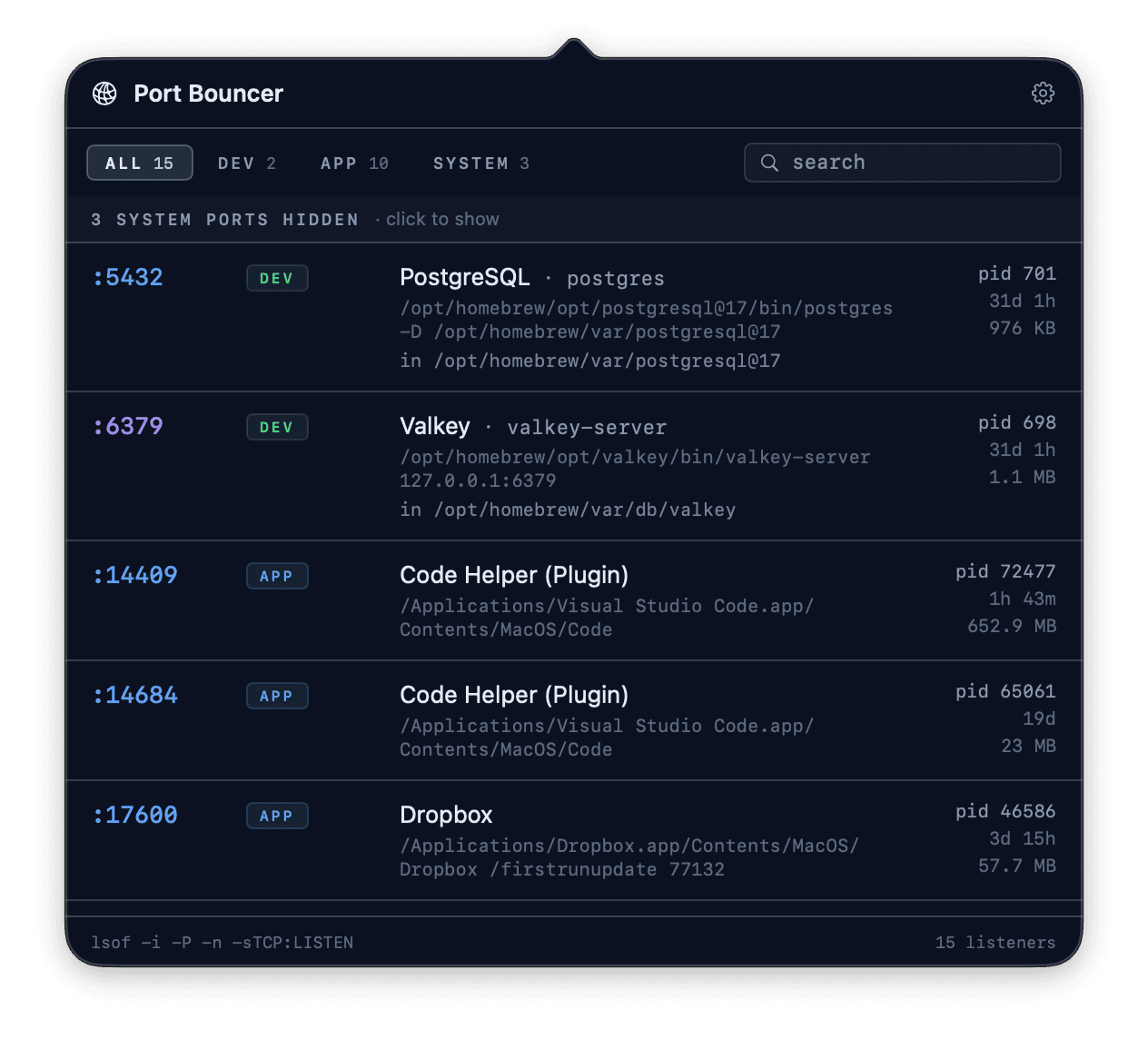Click the 57.7 MB memory value

click(x=1017, y=866)
